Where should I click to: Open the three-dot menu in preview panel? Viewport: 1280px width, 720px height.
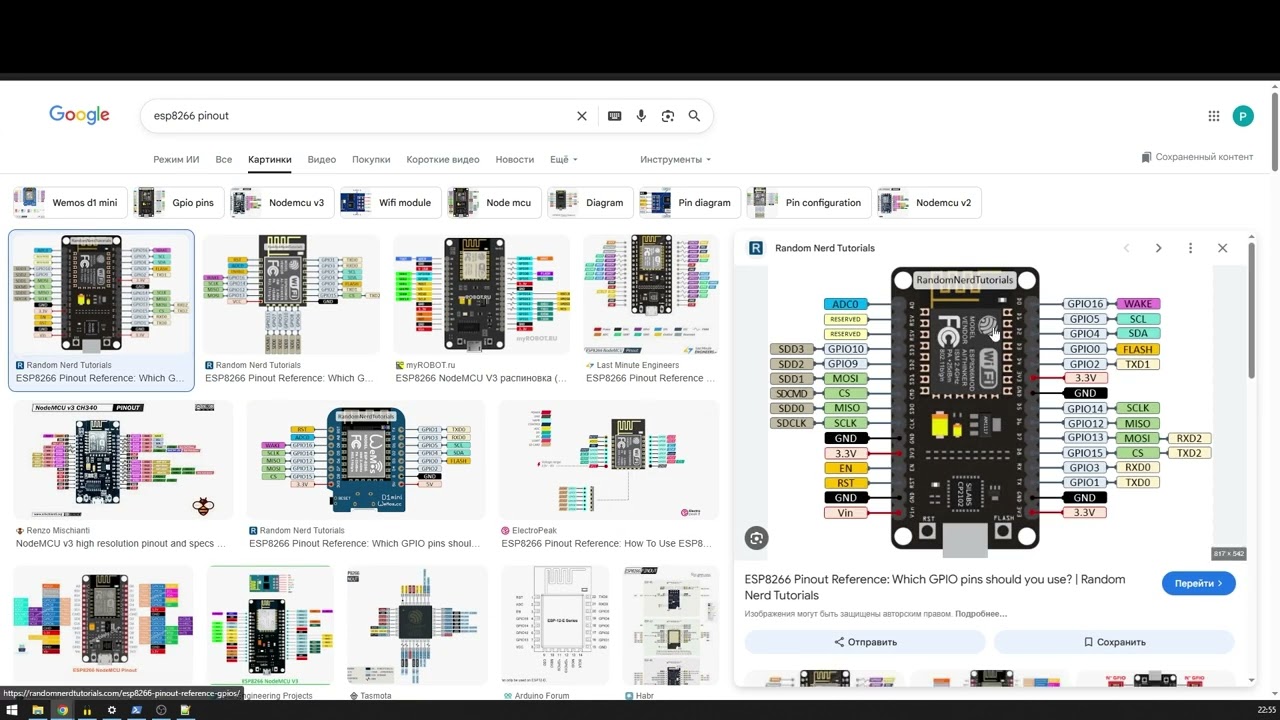[1190, 248]
